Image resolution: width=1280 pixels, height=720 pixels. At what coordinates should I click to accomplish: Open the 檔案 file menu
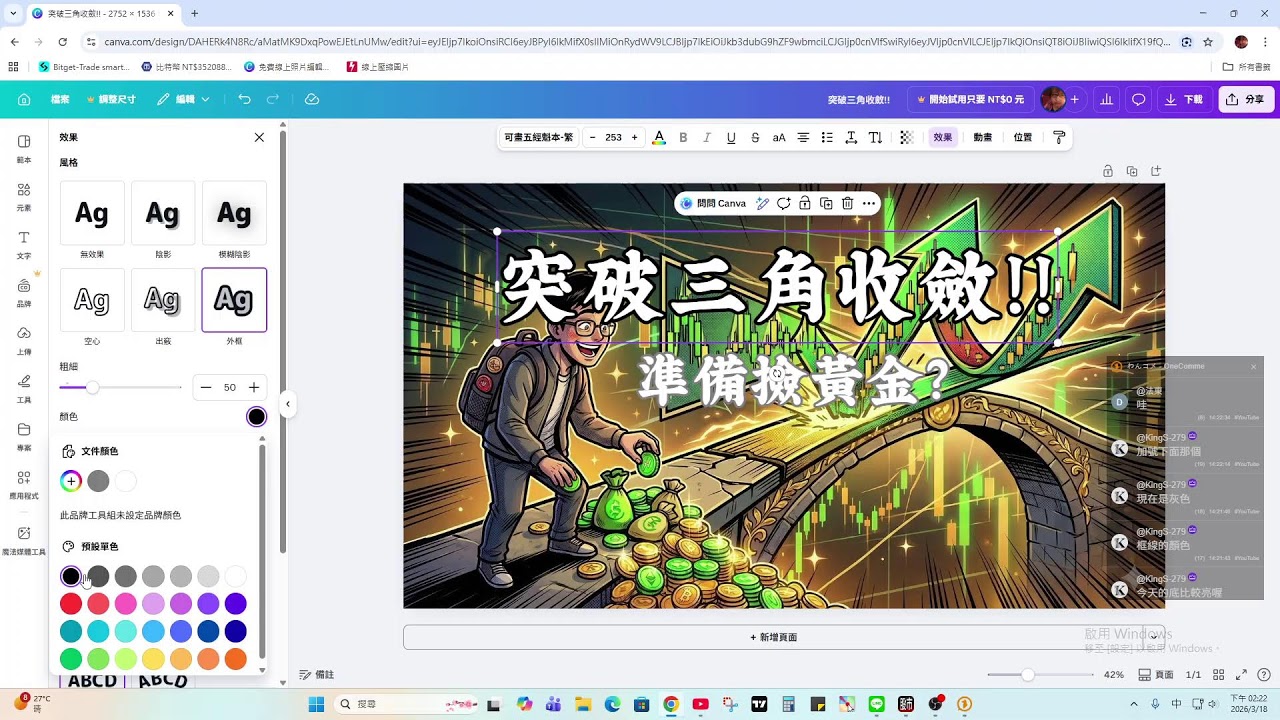point(60,99)
